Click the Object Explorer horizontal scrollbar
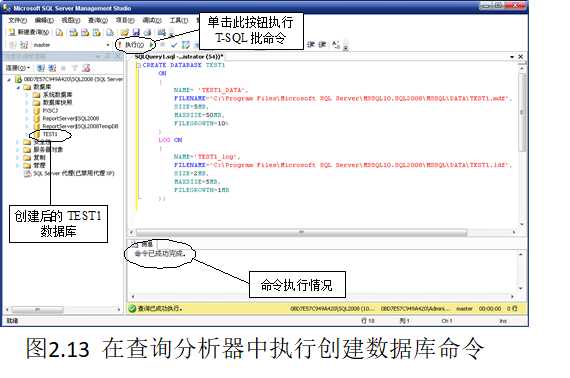 pos(37,310)
